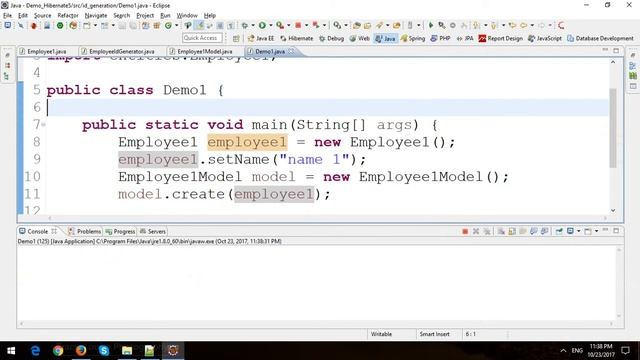This screenshot has width=640, height=360.
Task: Click the green circle icon left of the Run button
Action: (x=60, y=25)
